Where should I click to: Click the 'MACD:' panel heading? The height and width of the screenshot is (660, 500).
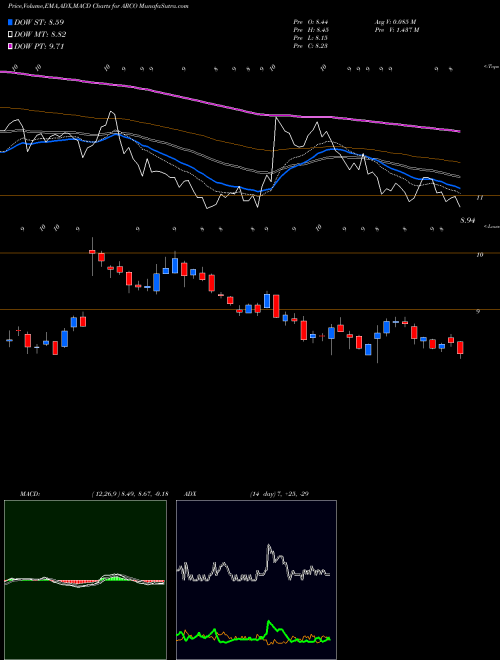click(x=30, y=494)
